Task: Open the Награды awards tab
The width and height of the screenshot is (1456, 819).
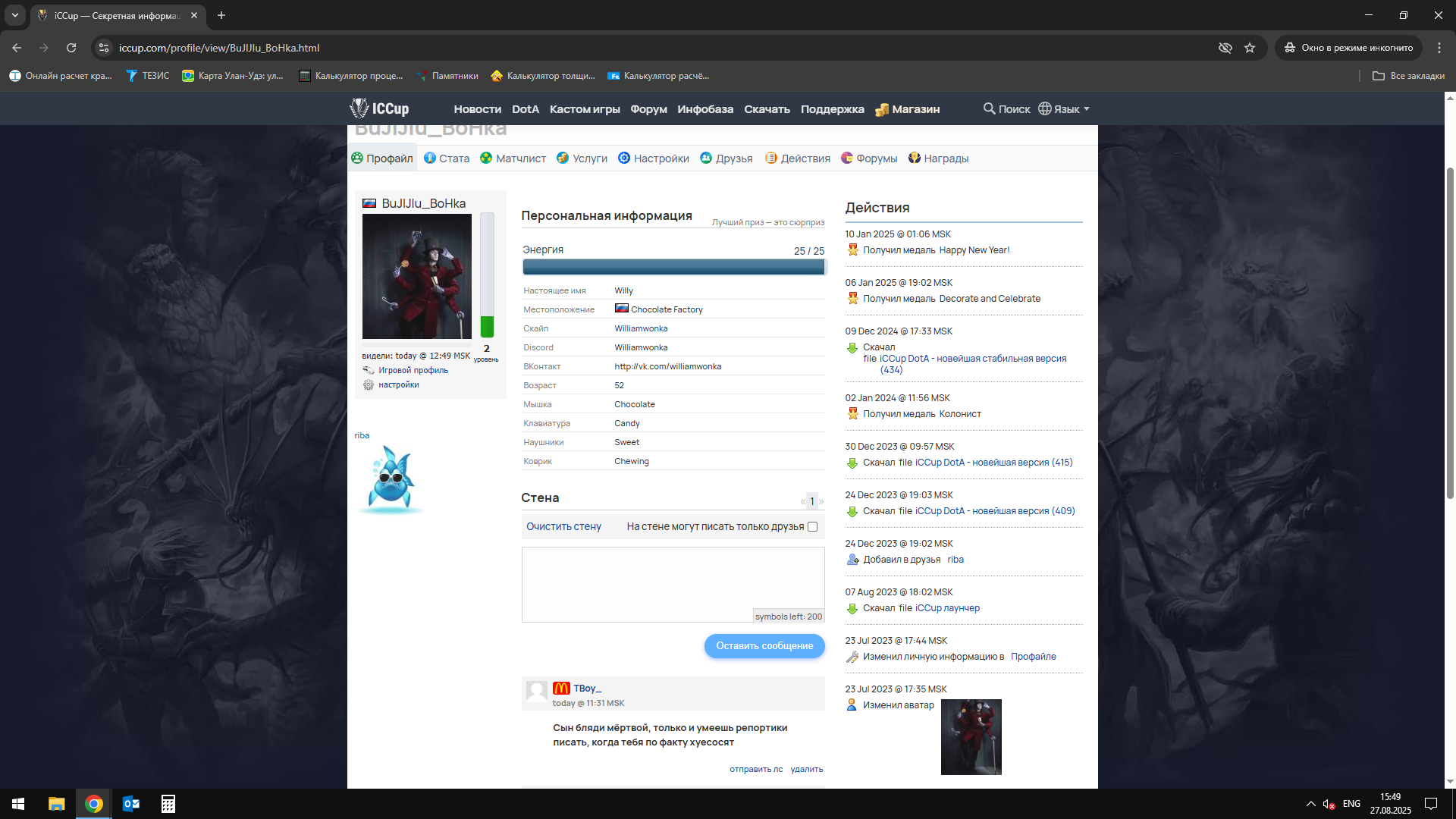Action: click(x=938, y=158)
